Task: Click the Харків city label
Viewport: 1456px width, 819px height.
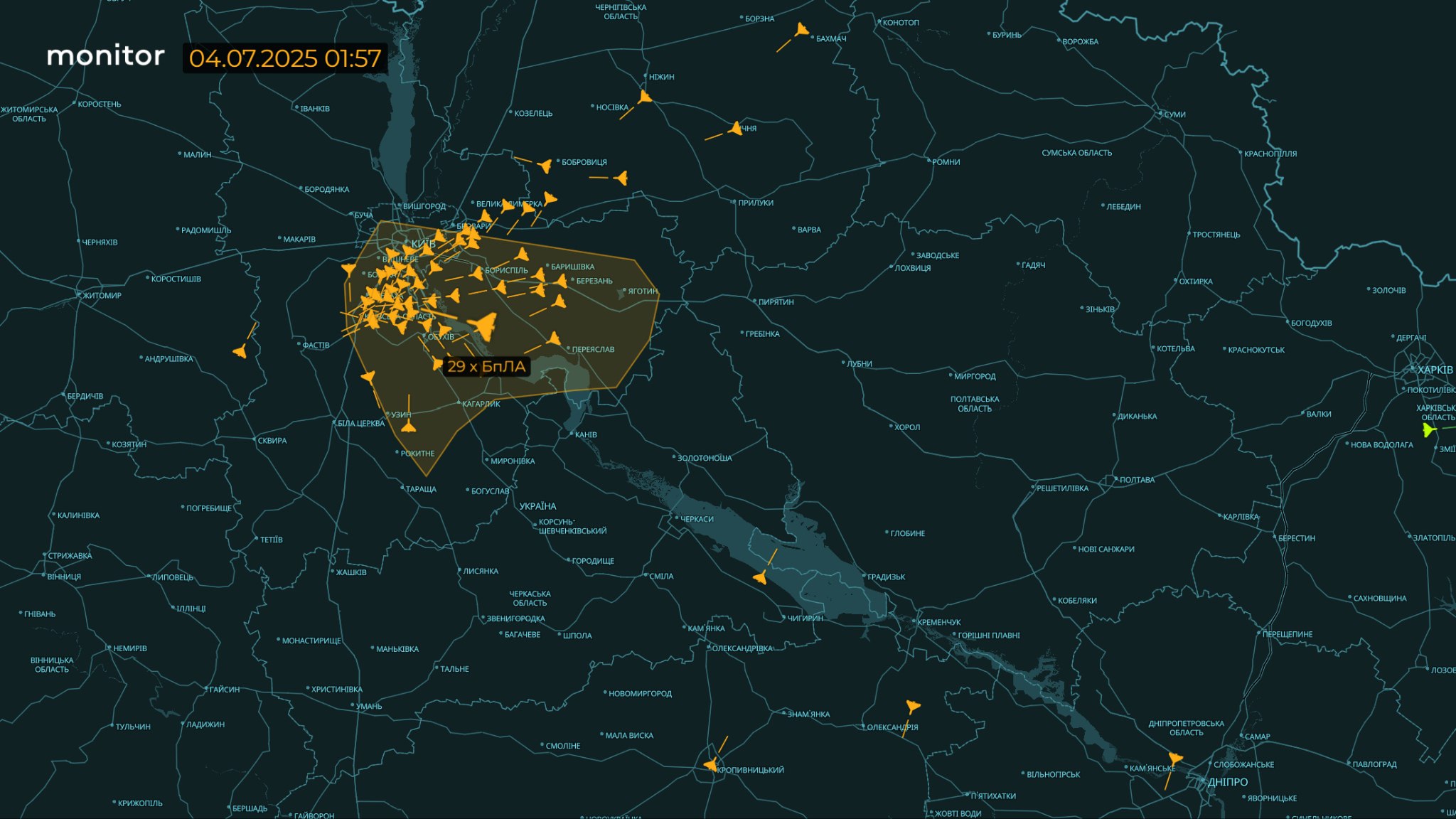Action: point(1435,370)
